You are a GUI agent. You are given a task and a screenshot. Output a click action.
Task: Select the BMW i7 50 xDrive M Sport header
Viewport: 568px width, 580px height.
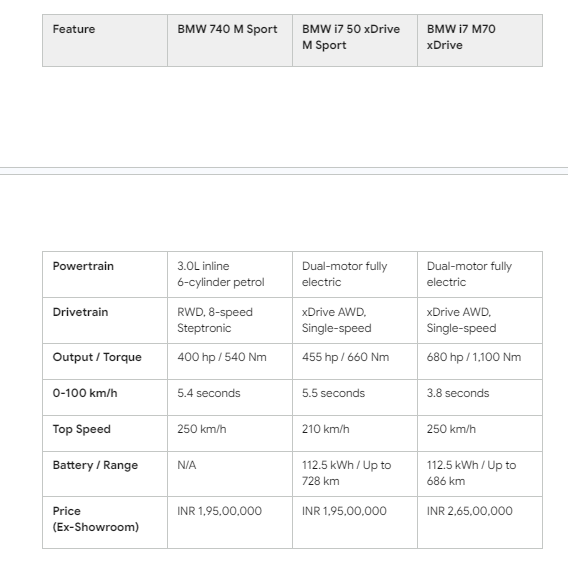point(355,41)
